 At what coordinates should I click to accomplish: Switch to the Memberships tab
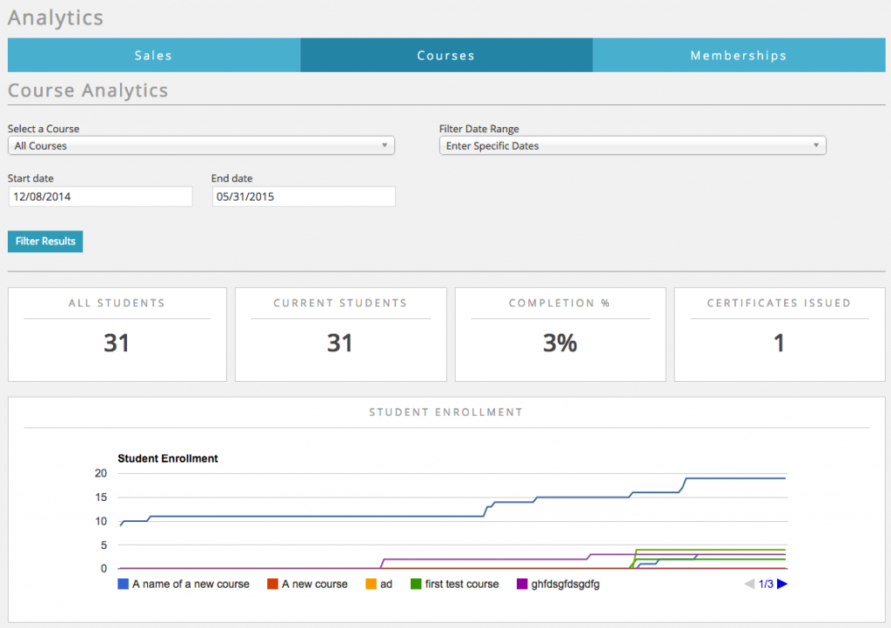[x=740, y=55]
